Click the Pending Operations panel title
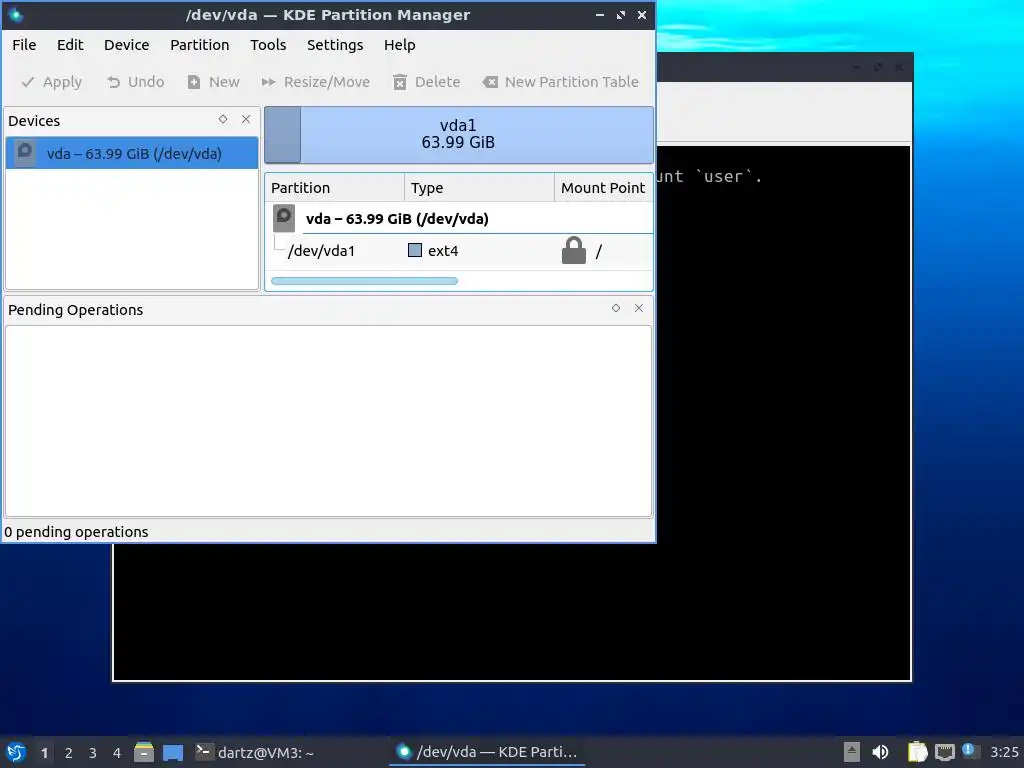This screenshot has width=1024, height=768. pyautogui.click(x=76, y=310)
